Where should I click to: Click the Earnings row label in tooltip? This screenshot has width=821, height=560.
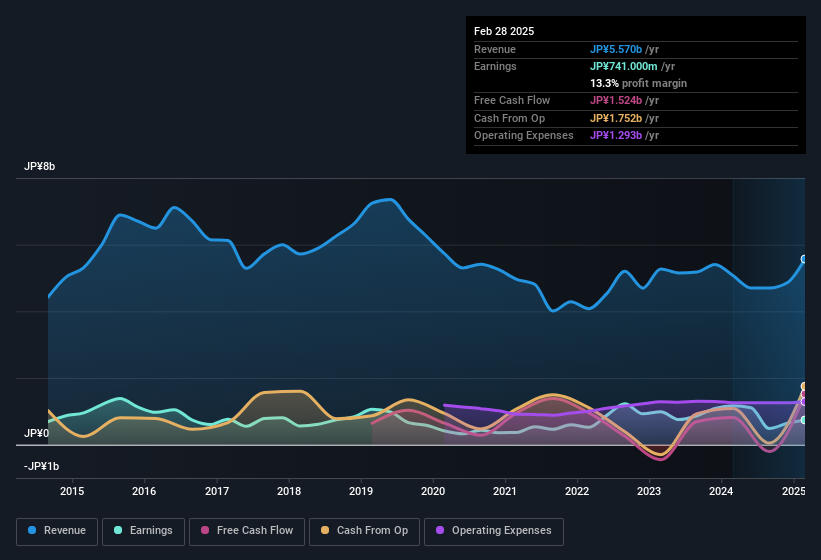[x=495, y=66]
